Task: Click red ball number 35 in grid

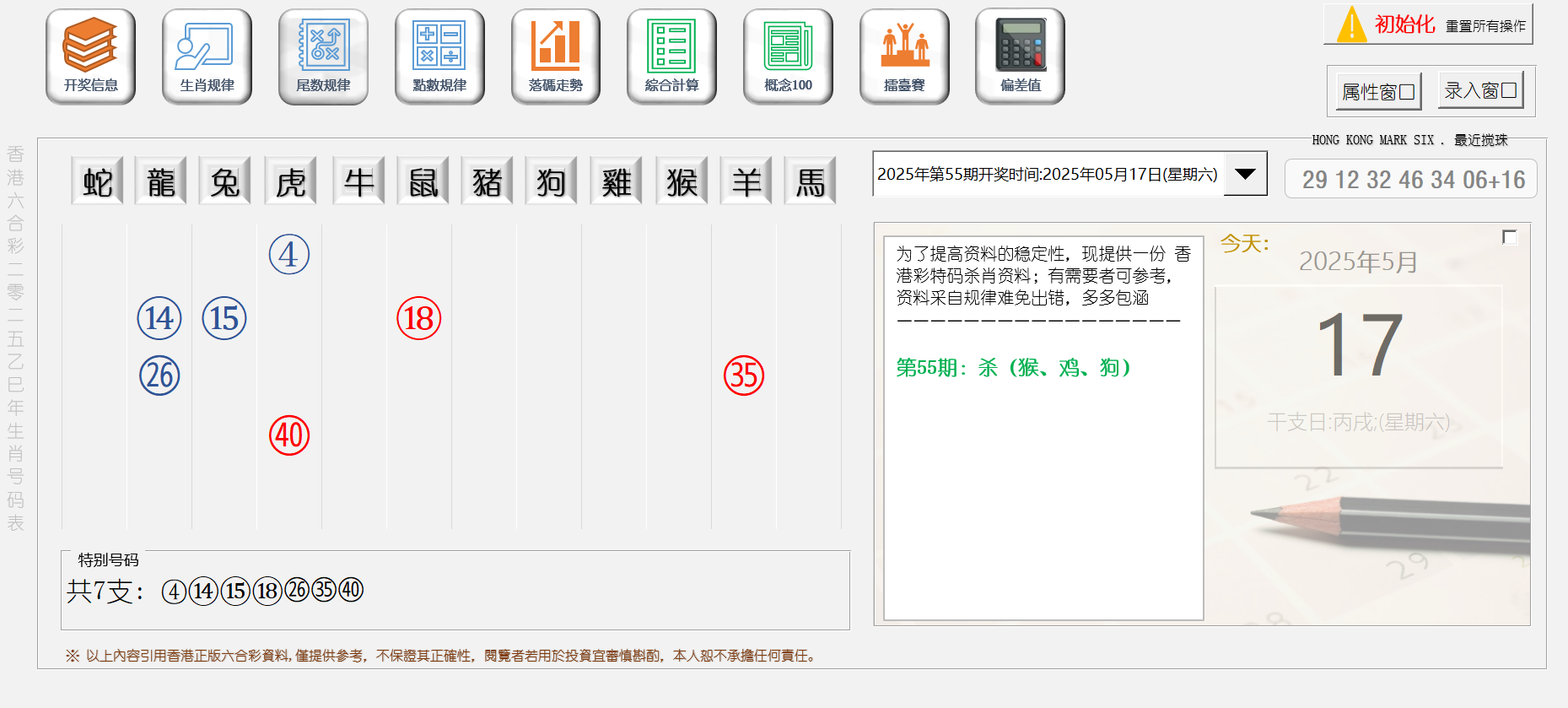Action: [x=744, y=376]
